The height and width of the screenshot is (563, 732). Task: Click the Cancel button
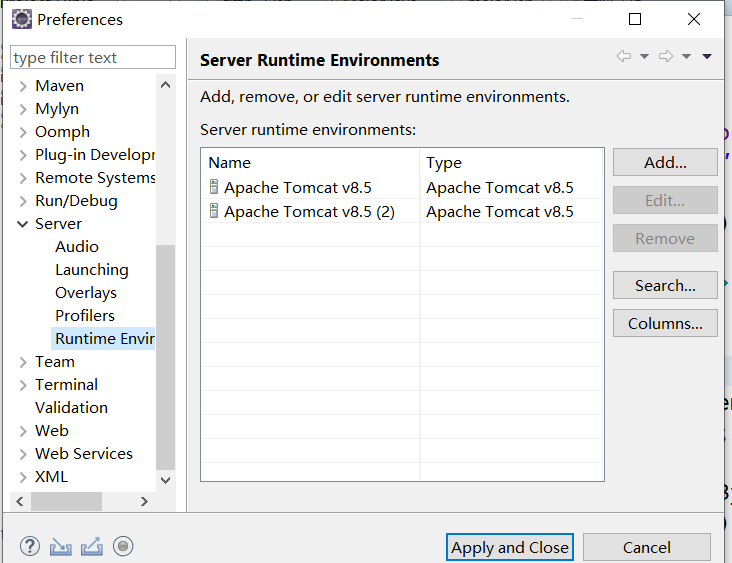point(647,547)
